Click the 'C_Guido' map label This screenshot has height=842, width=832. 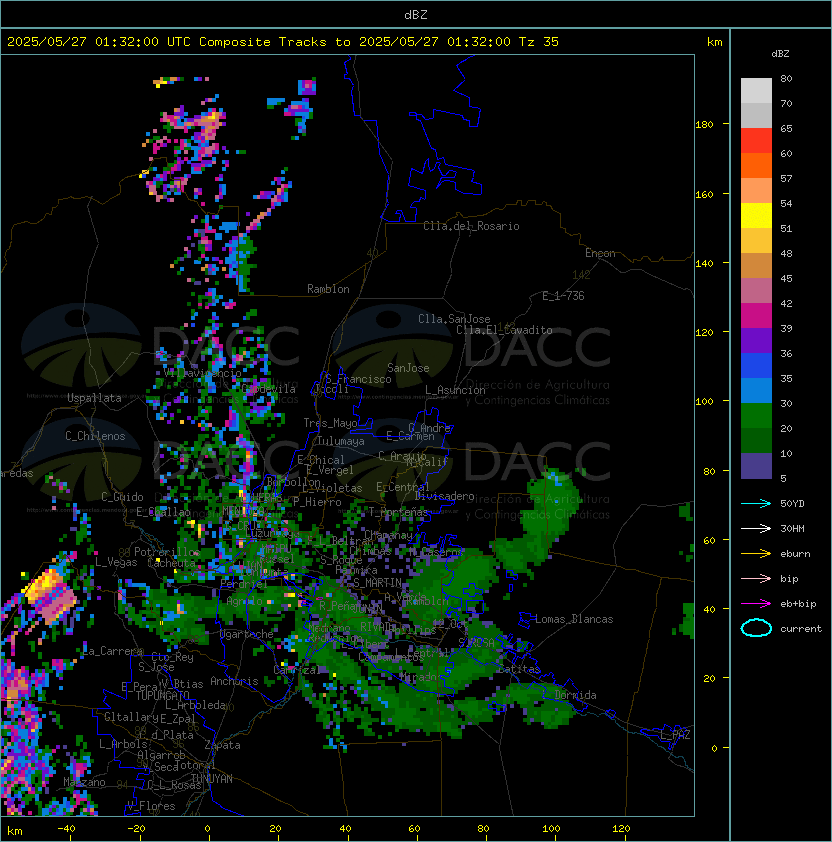[x=122, y=497]
